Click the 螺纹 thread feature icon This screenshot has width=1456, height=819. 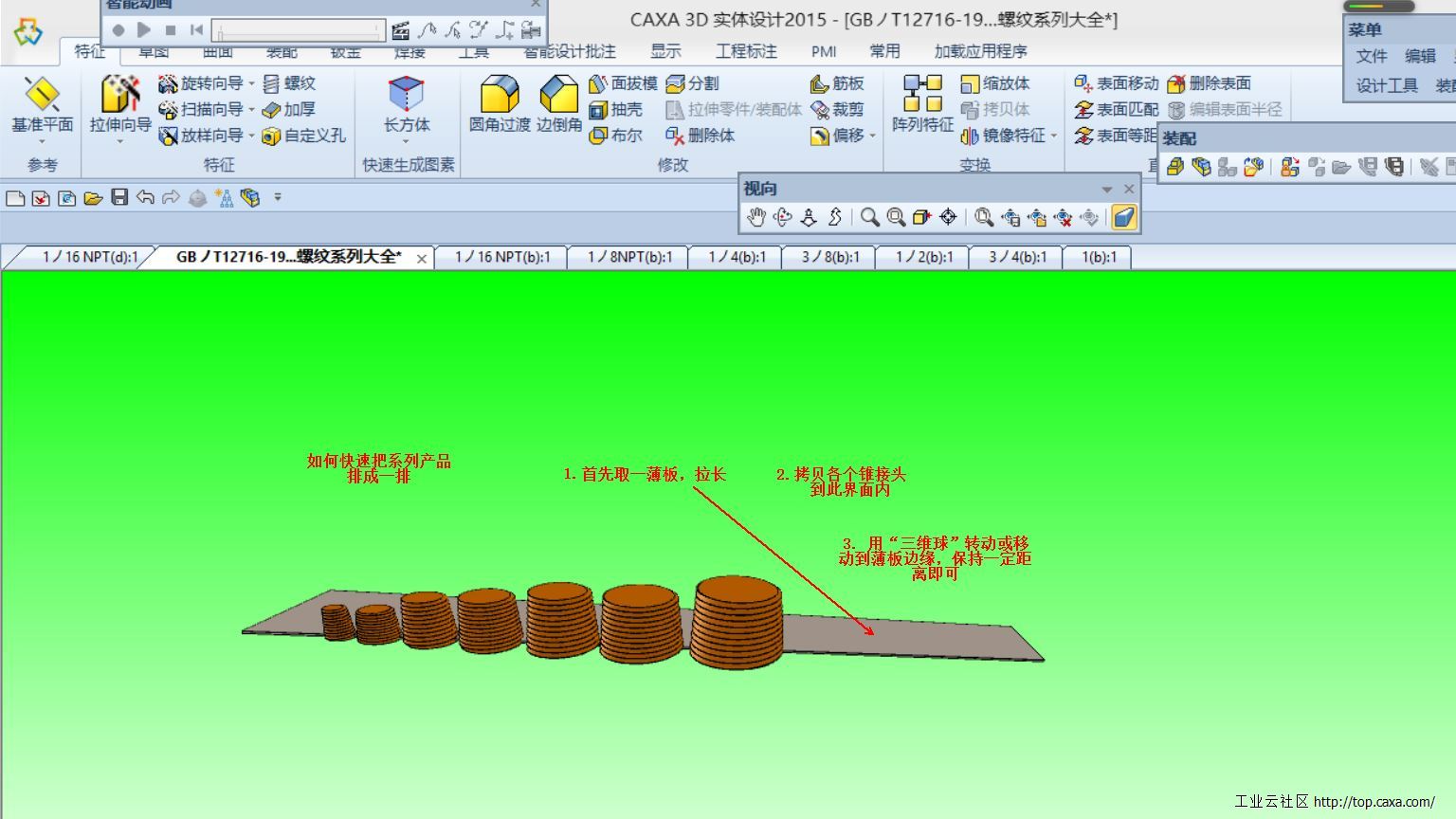(x=272, y=83)
